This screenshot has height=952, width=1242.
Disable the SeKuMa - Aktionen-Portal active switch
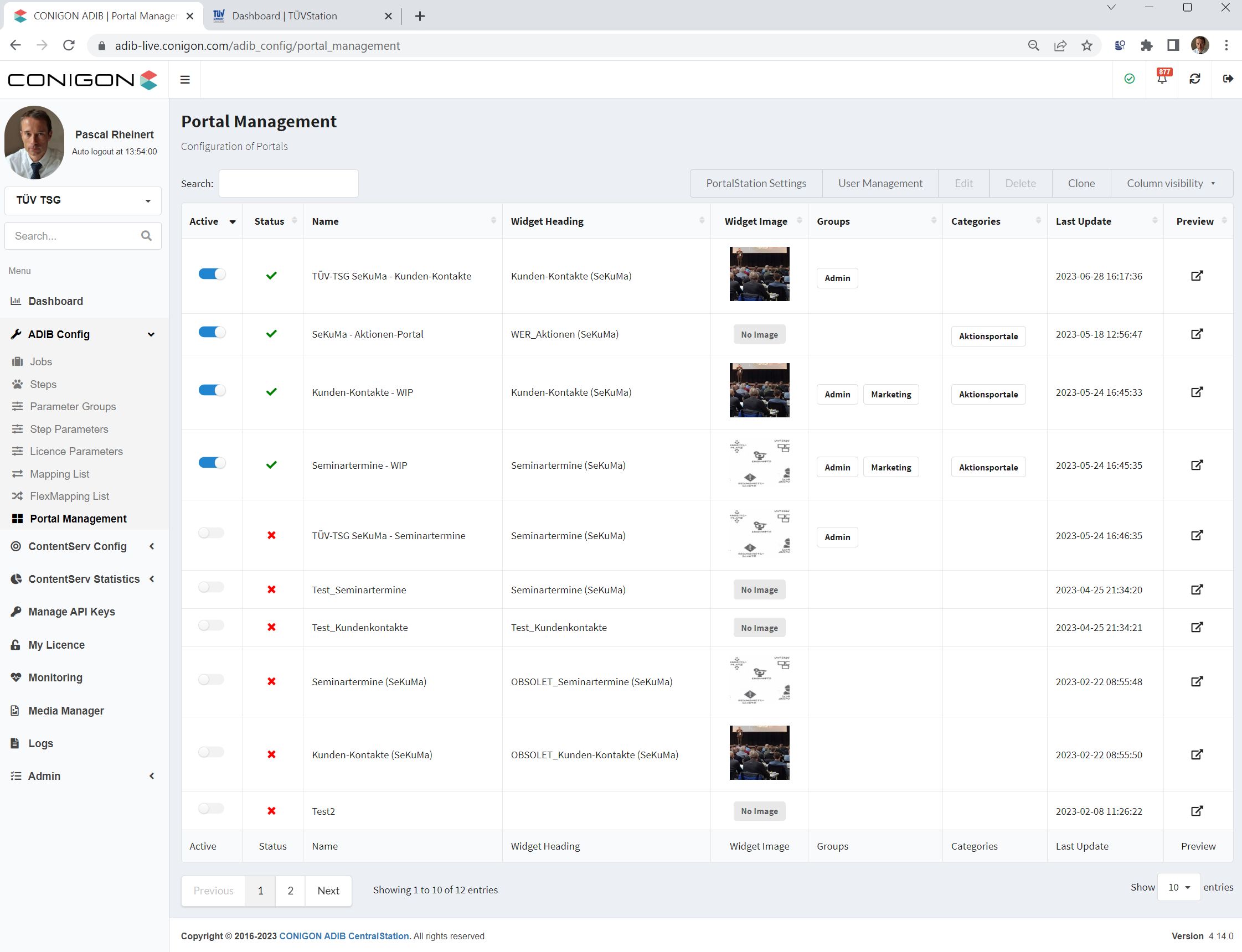(212, 332)
